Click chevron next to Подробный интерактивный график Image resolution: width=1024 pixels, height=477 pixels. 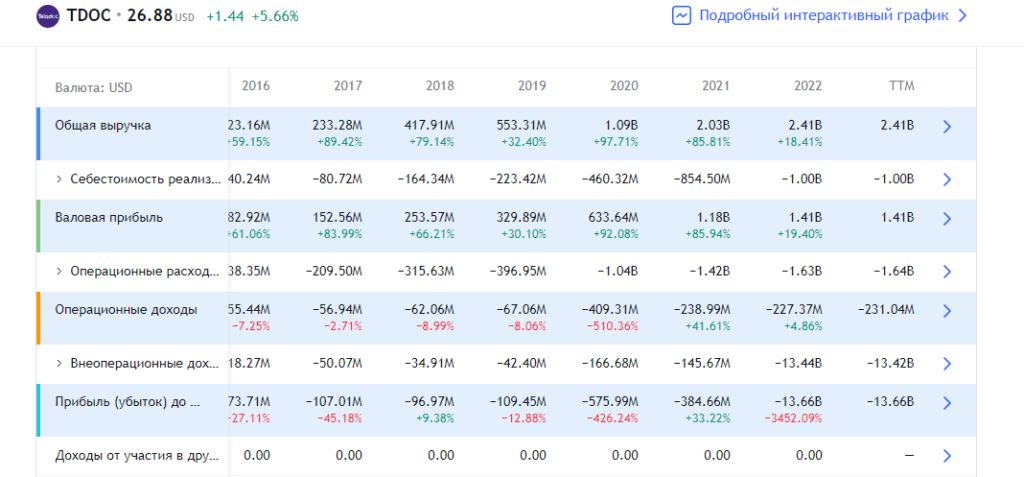(x=961, y=16)
